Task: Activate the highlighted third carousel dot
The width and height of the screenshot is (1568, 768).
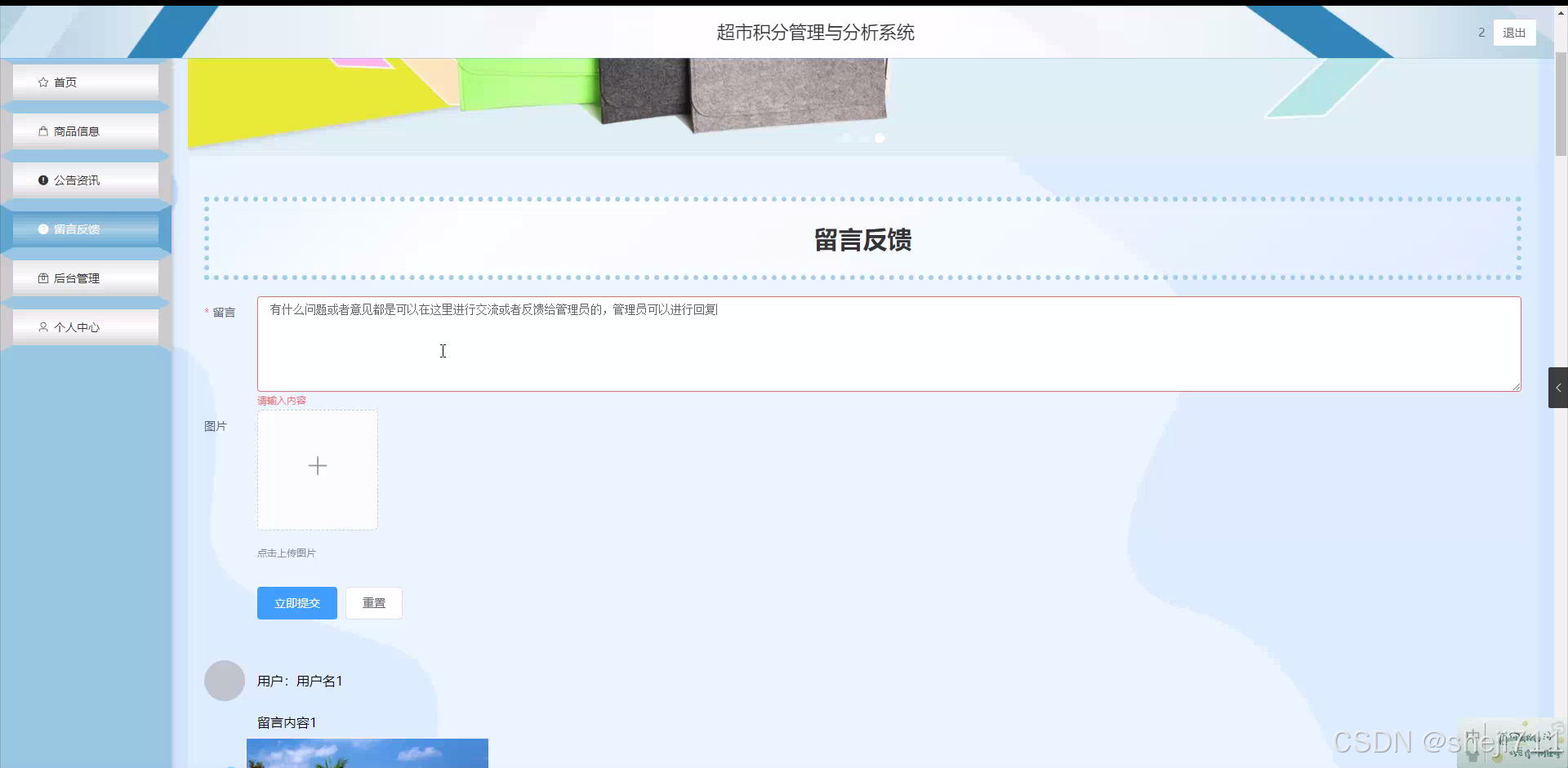Action: pyautogui.click(x=880, y=139)
